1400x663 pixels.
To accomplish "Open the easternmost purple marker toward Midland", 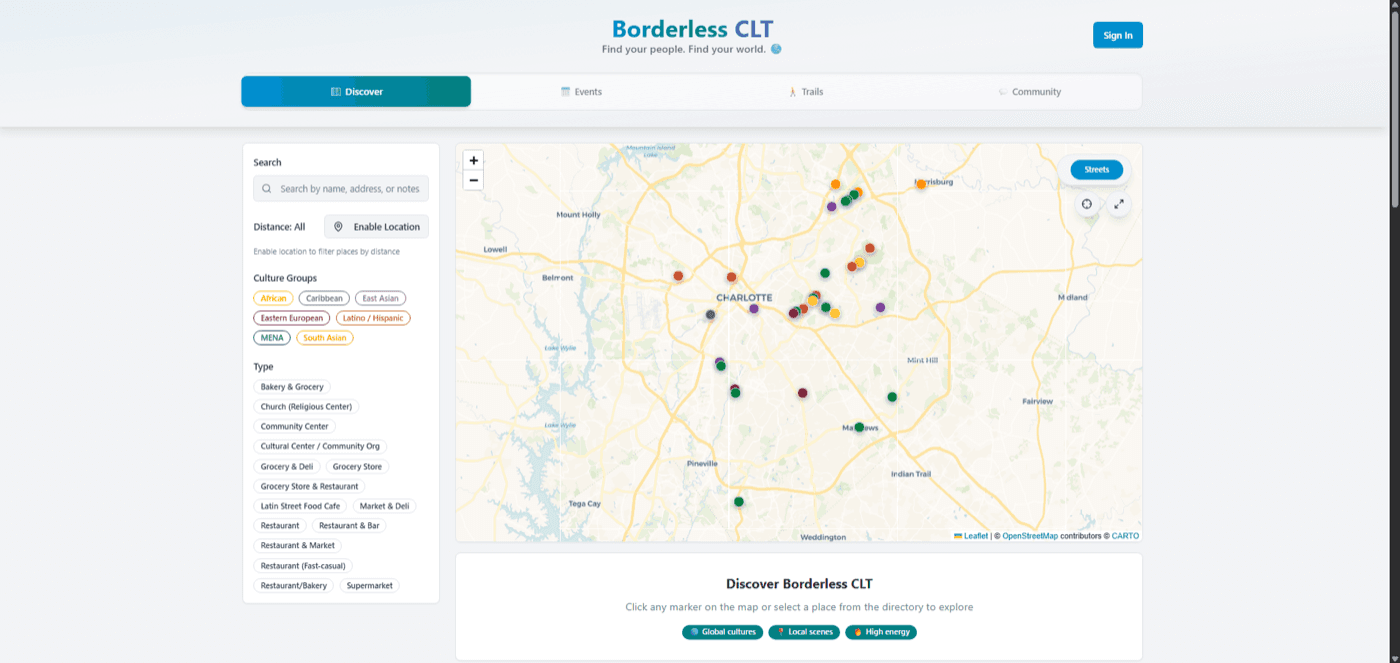I will pyautogui.click(x=880, y=307).
